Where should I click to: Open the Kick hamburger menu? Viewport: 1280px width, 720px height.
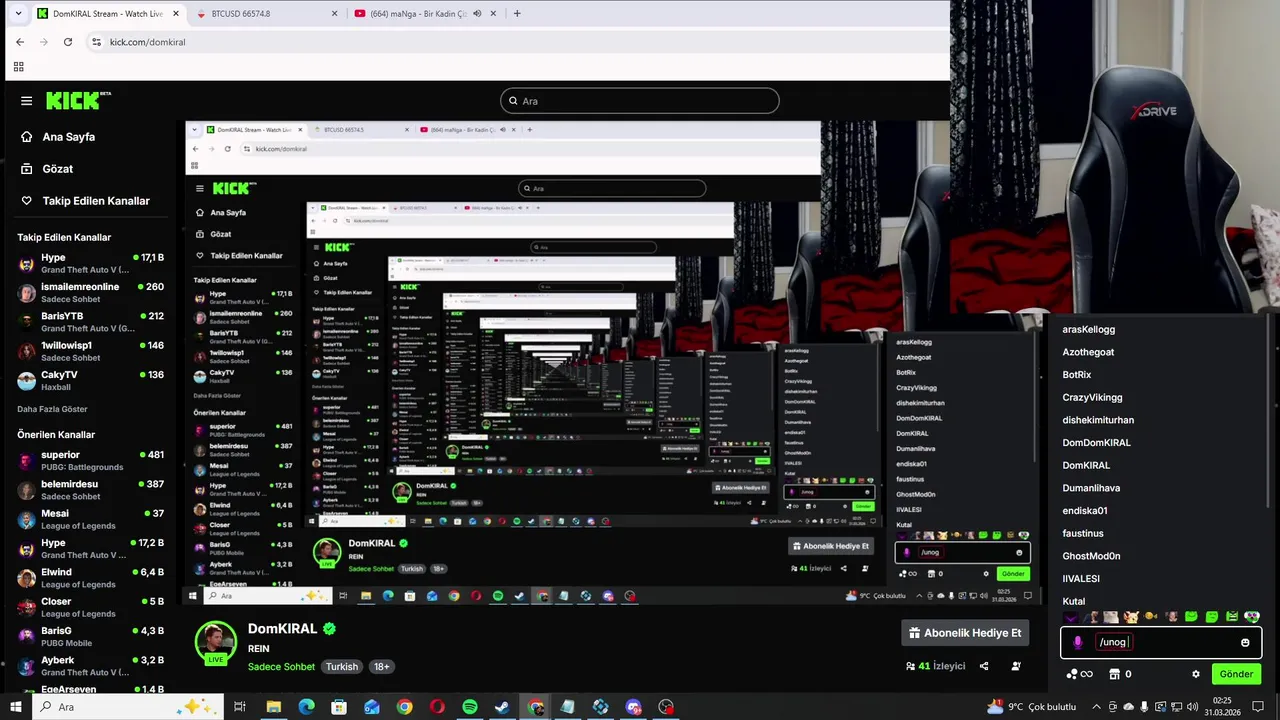(26, 101)
